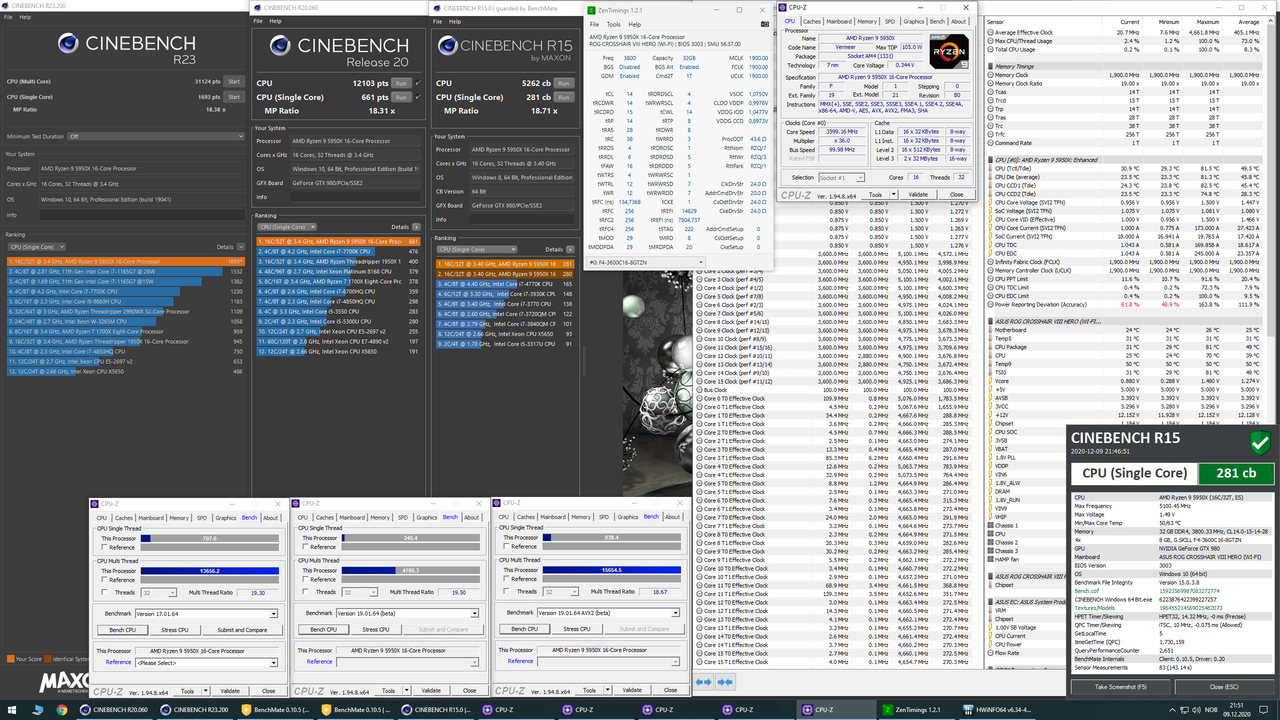Open Benchmark version 19.01.64 AVX2 dropdown
The height and width of the screenshot is (720, 1280).
point(606,612)
